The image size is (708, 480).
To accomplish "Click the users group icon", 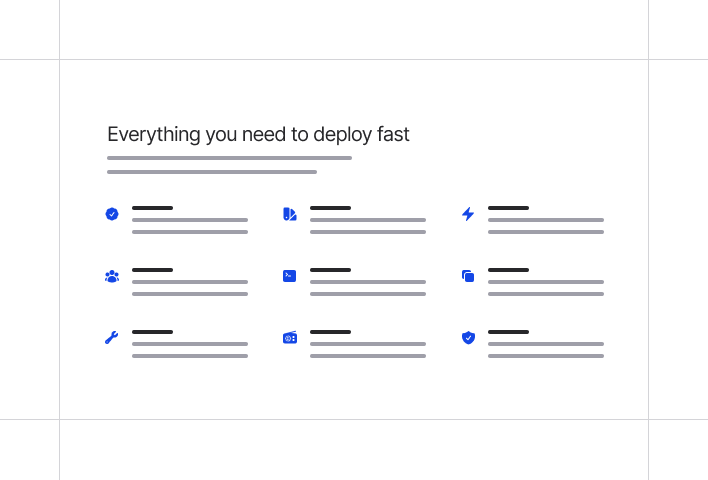I will 112,276.
